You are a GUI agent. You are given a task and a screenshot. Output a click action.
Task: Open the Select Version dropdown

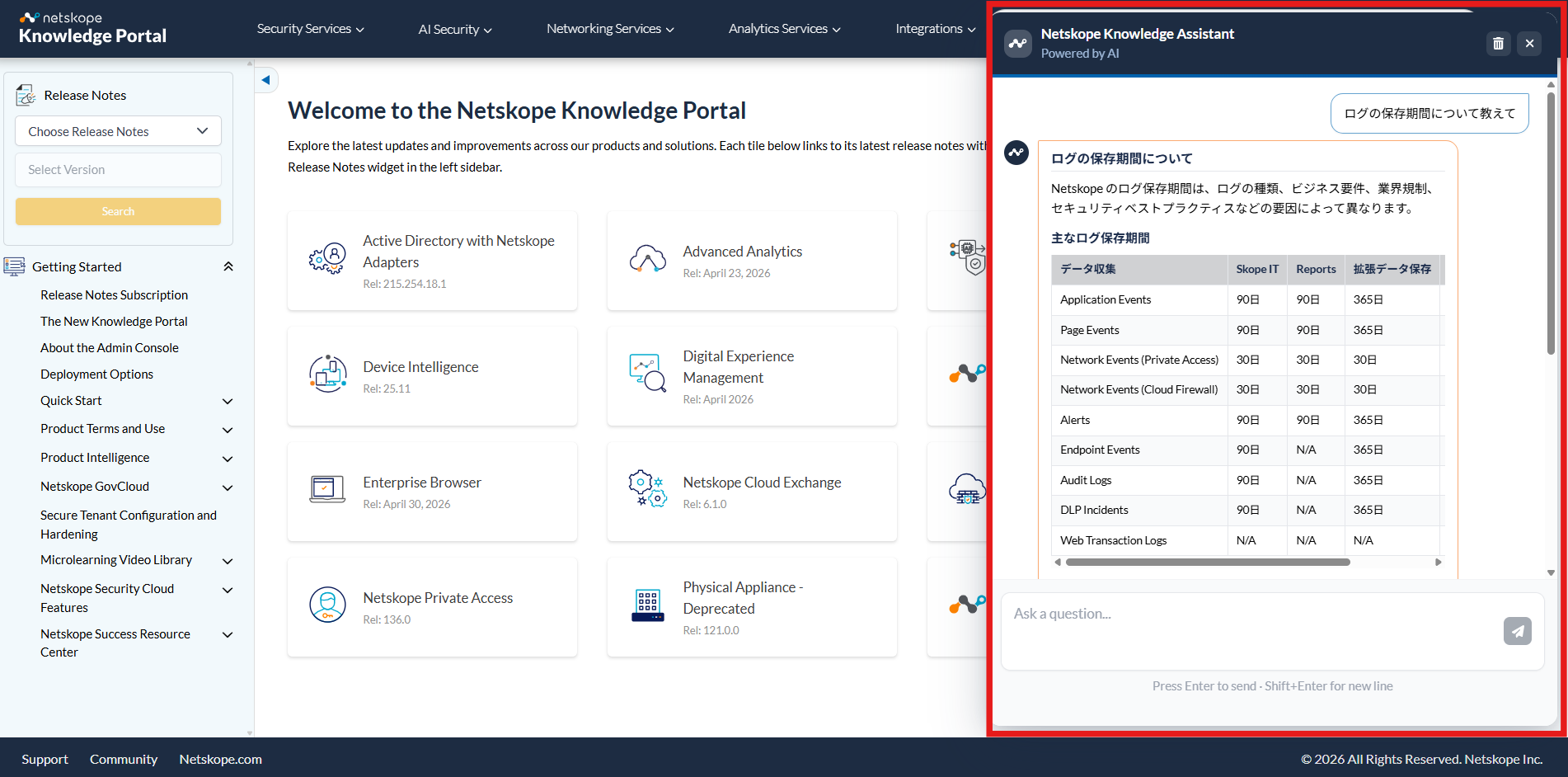[118, 170]
